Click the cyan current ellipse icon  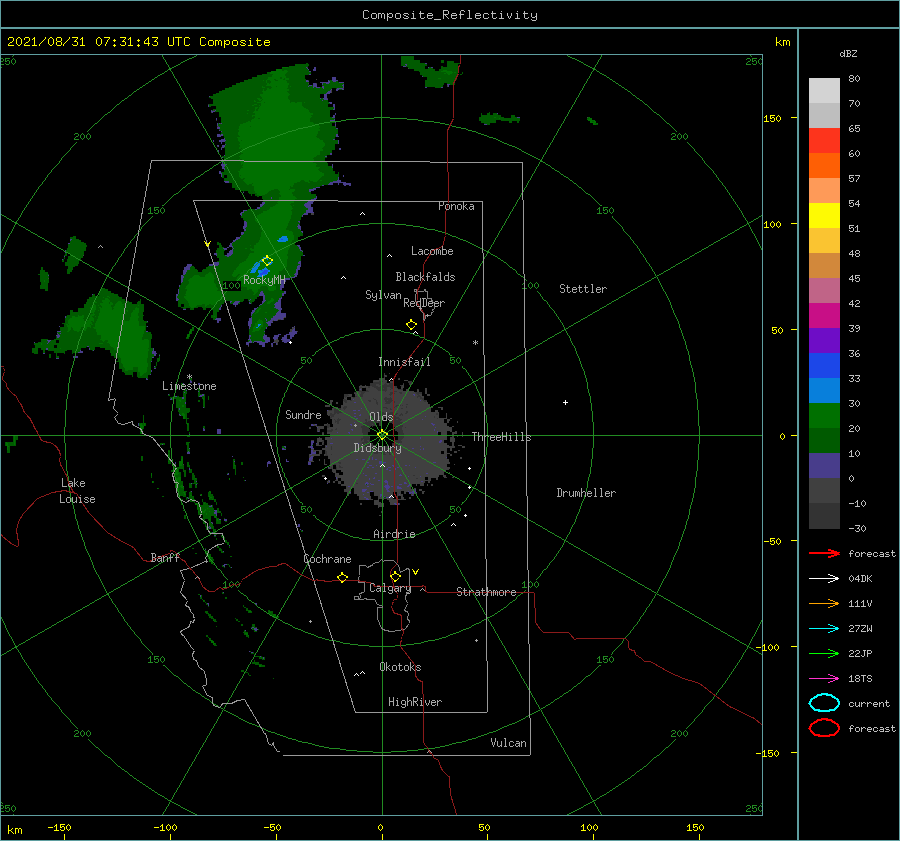coord(824,703)
